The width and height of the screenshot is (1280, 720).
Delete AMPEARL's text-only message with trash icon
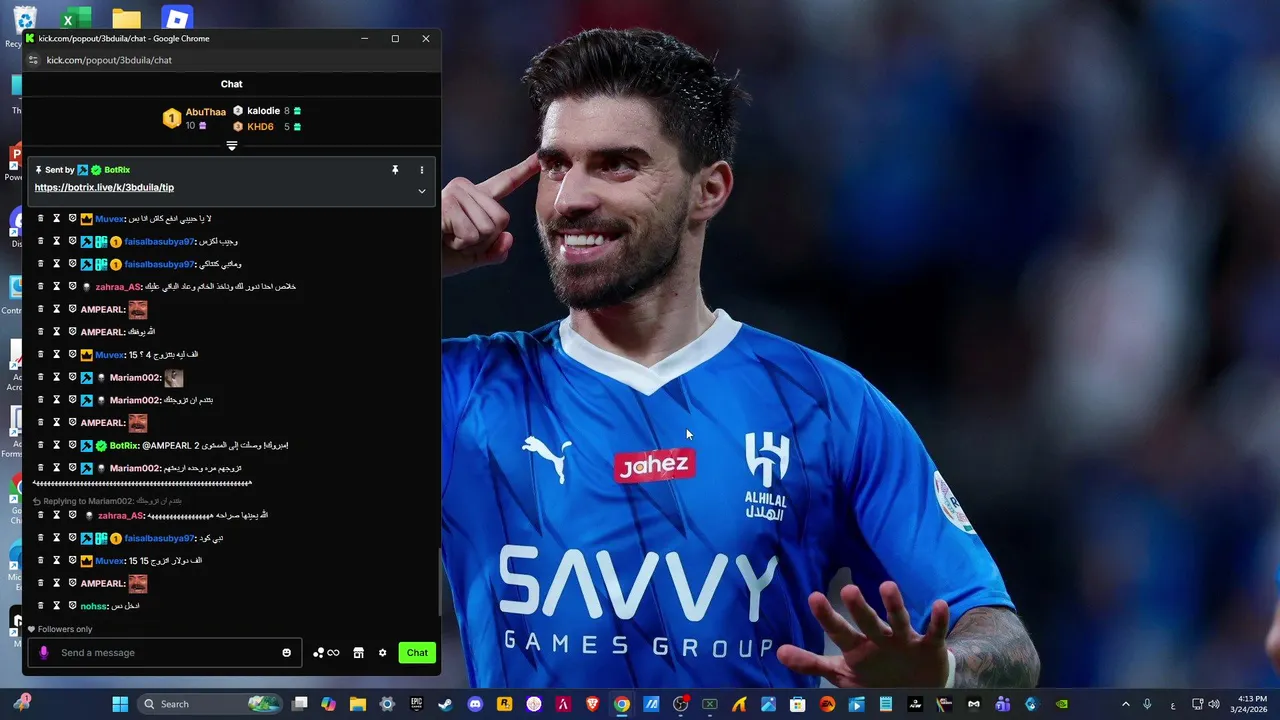(41, 332)
